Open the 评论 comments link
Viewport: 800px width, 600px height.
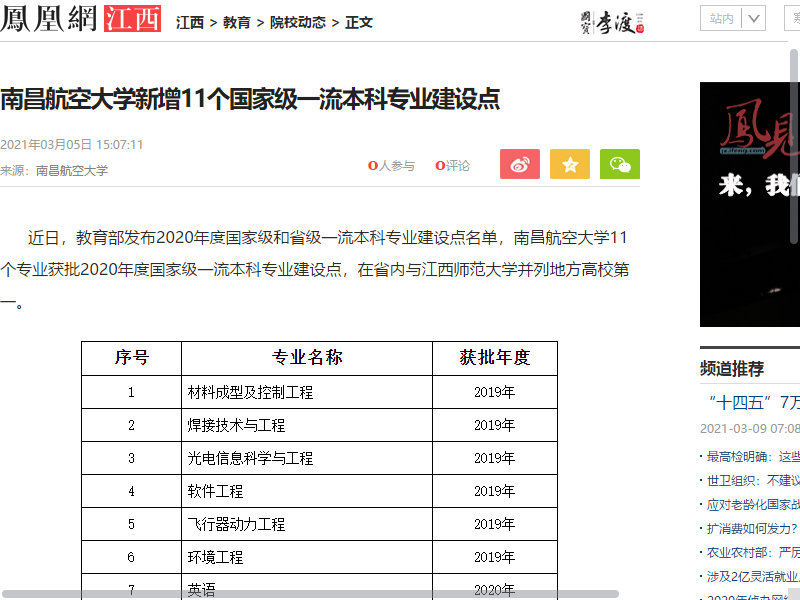point(453,166)
